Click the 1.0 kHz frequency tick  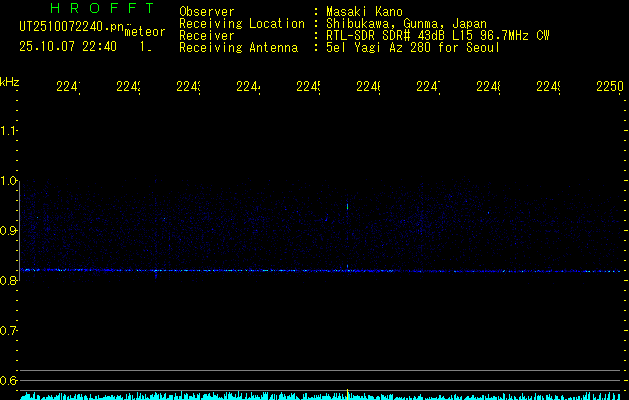[x=10, y=181]
